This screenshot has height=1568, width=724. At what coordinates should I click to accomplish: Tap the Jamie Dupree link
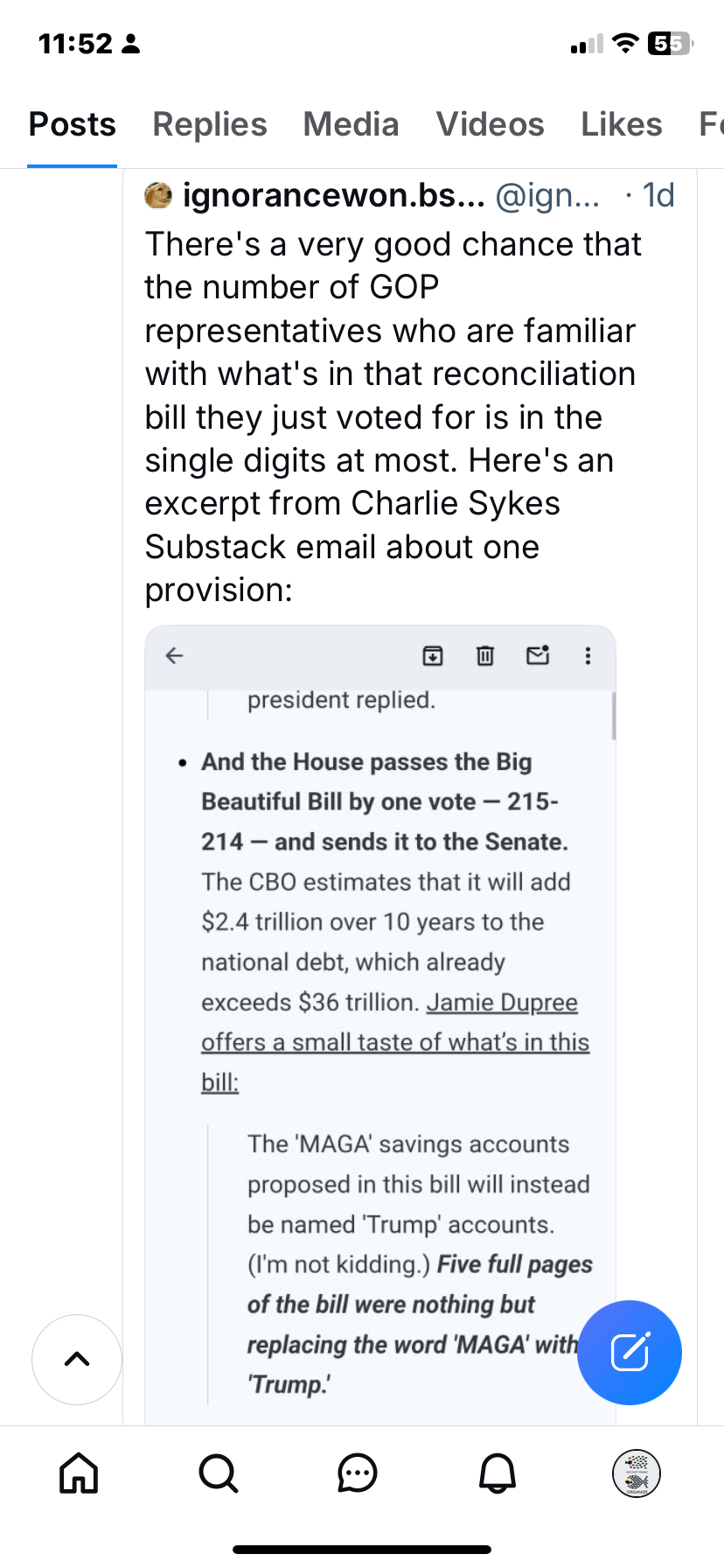(x=502, y=1003)
